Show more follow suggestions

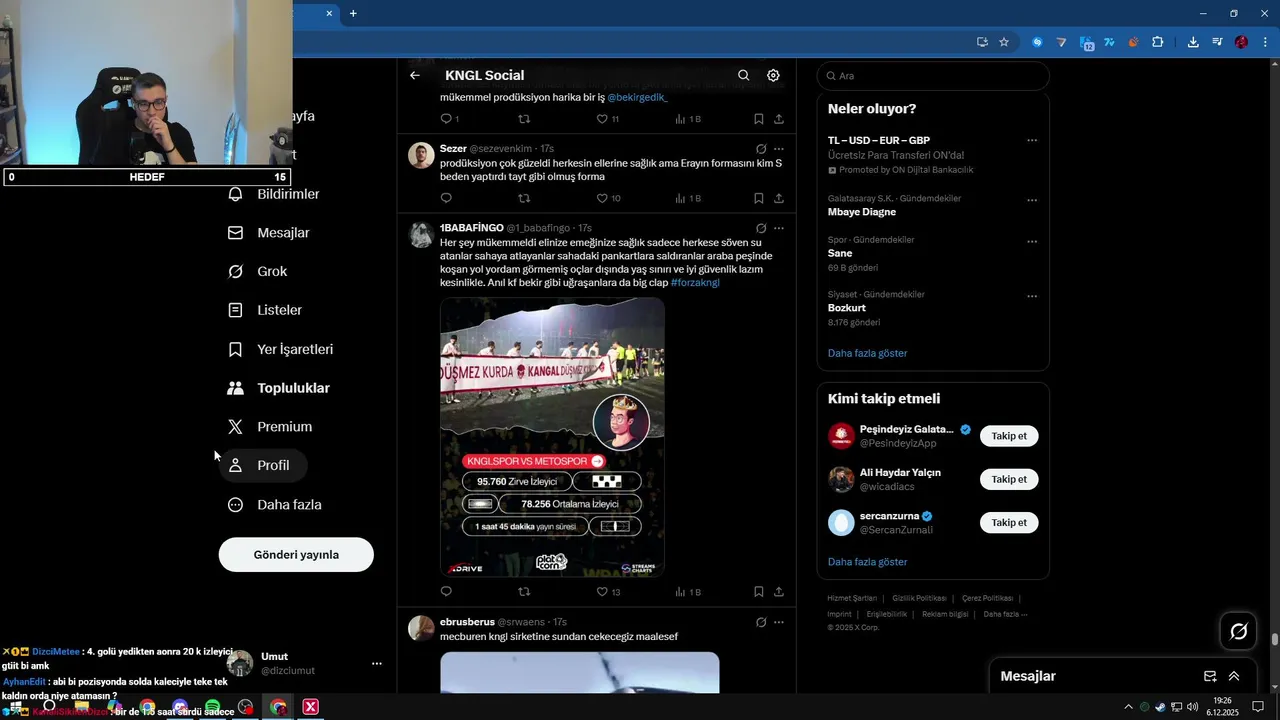(x=867, y=562)
